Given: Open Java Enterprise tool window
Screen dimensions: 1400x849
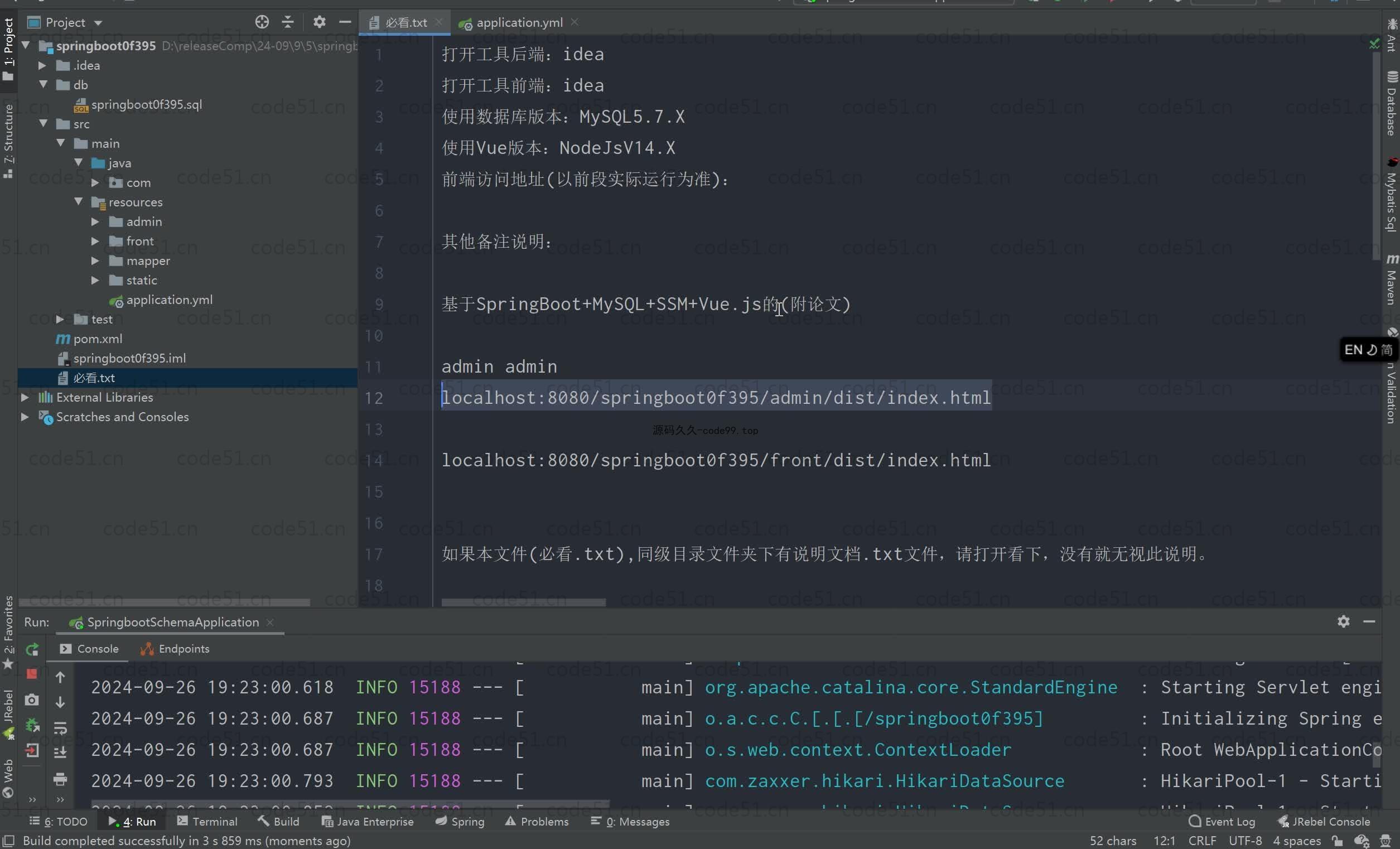Looking at the screenshot, I should pyautogui.click(x=368, y=821).
